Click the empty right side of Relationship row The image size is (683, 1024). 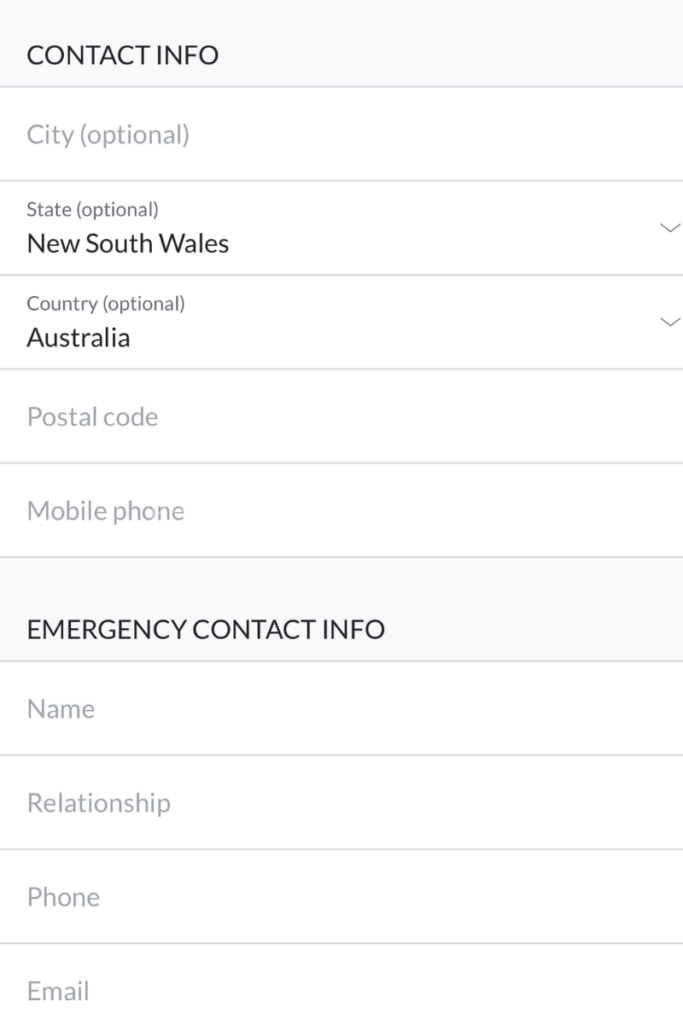click(500, 803)
